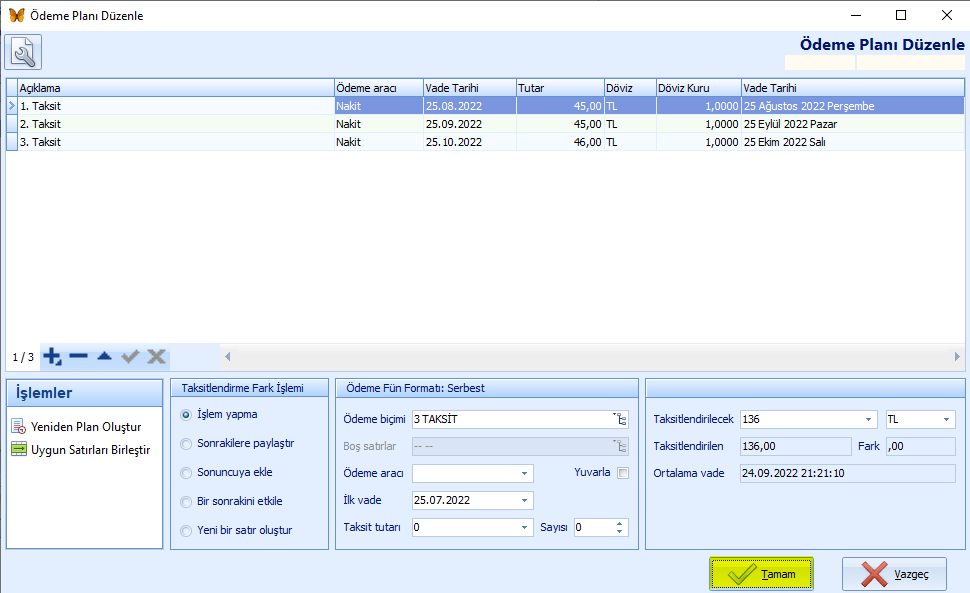Click the Taksitlendirilen field showing 136,00
970x593 pixels.
coord(796,446)
